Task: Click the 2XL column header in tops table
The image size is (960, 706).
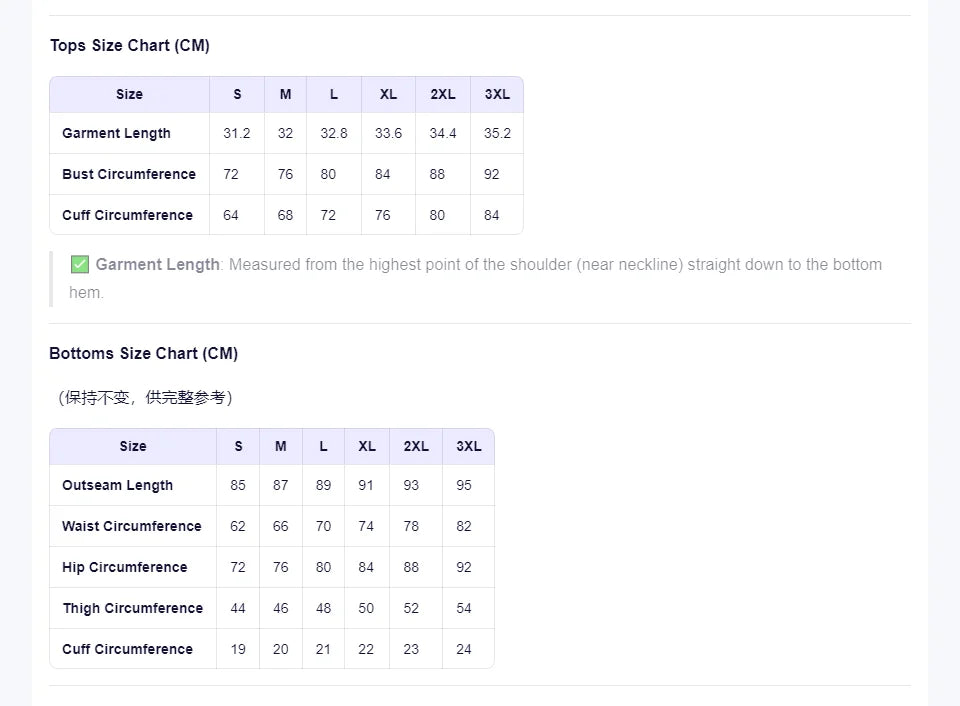Action: [443, 94]
